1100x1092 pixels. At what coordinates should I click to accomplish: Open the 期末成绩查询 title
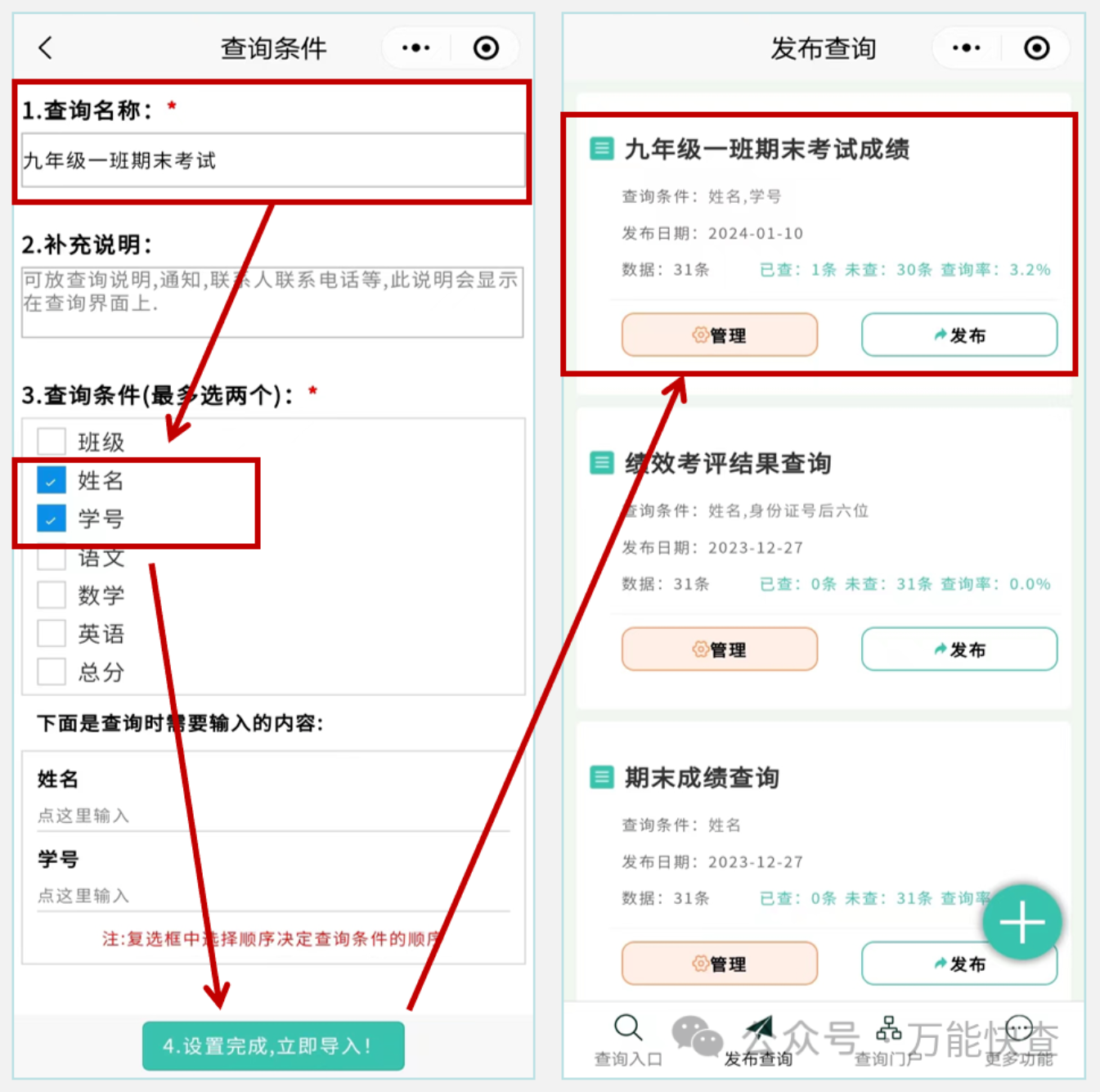(x=702, y=777)
